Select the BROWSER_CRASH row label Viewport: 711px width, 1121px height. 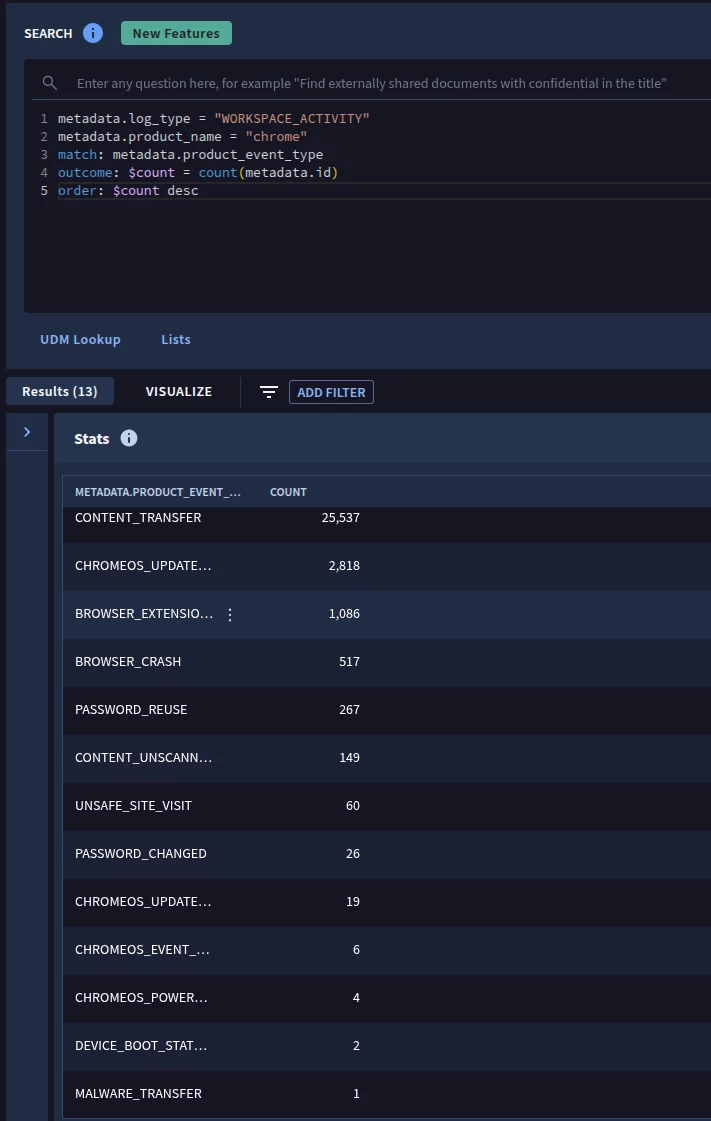[x=128, y=661]
